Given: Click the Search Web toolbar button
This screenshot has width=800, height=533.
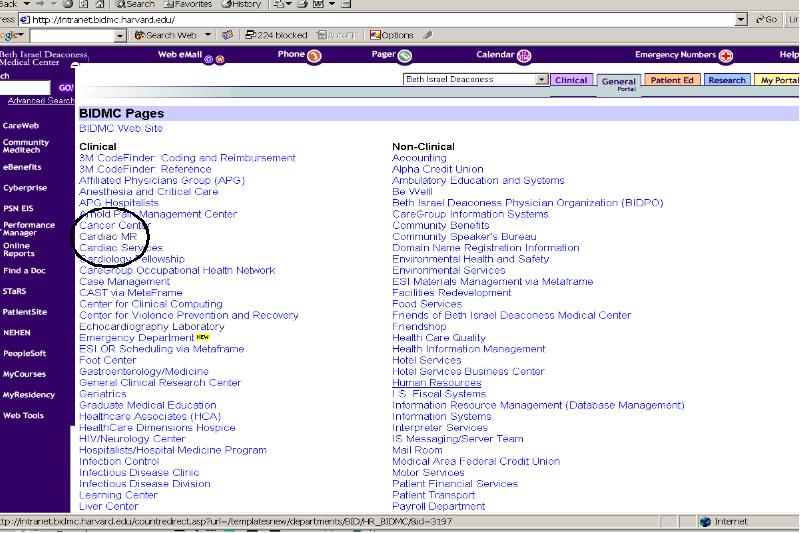Looking at the screenshot, I should tap(165, 35).
